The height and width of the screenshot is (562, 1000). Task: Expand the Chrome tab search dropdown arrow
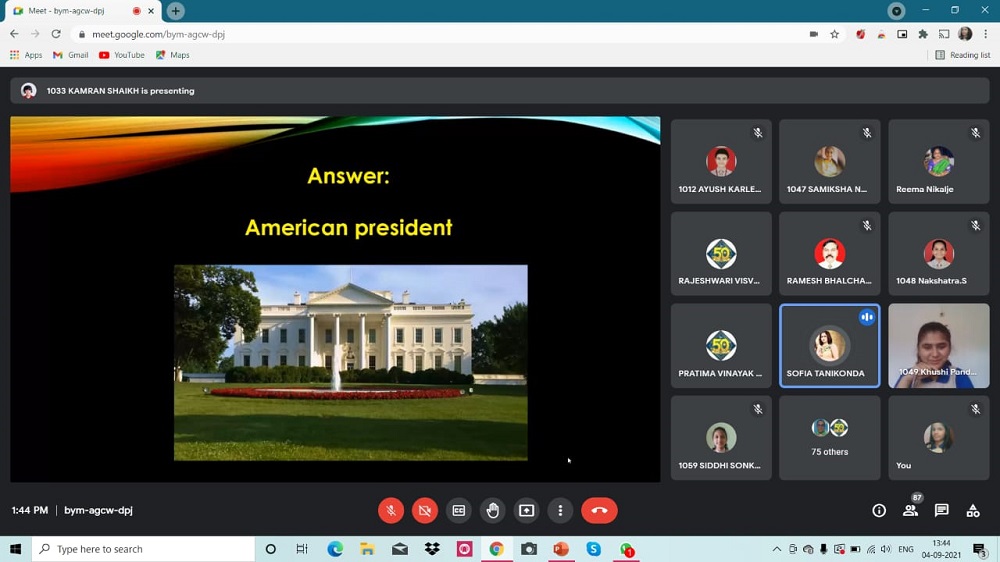pyautogui.click(x=897, y=11)
